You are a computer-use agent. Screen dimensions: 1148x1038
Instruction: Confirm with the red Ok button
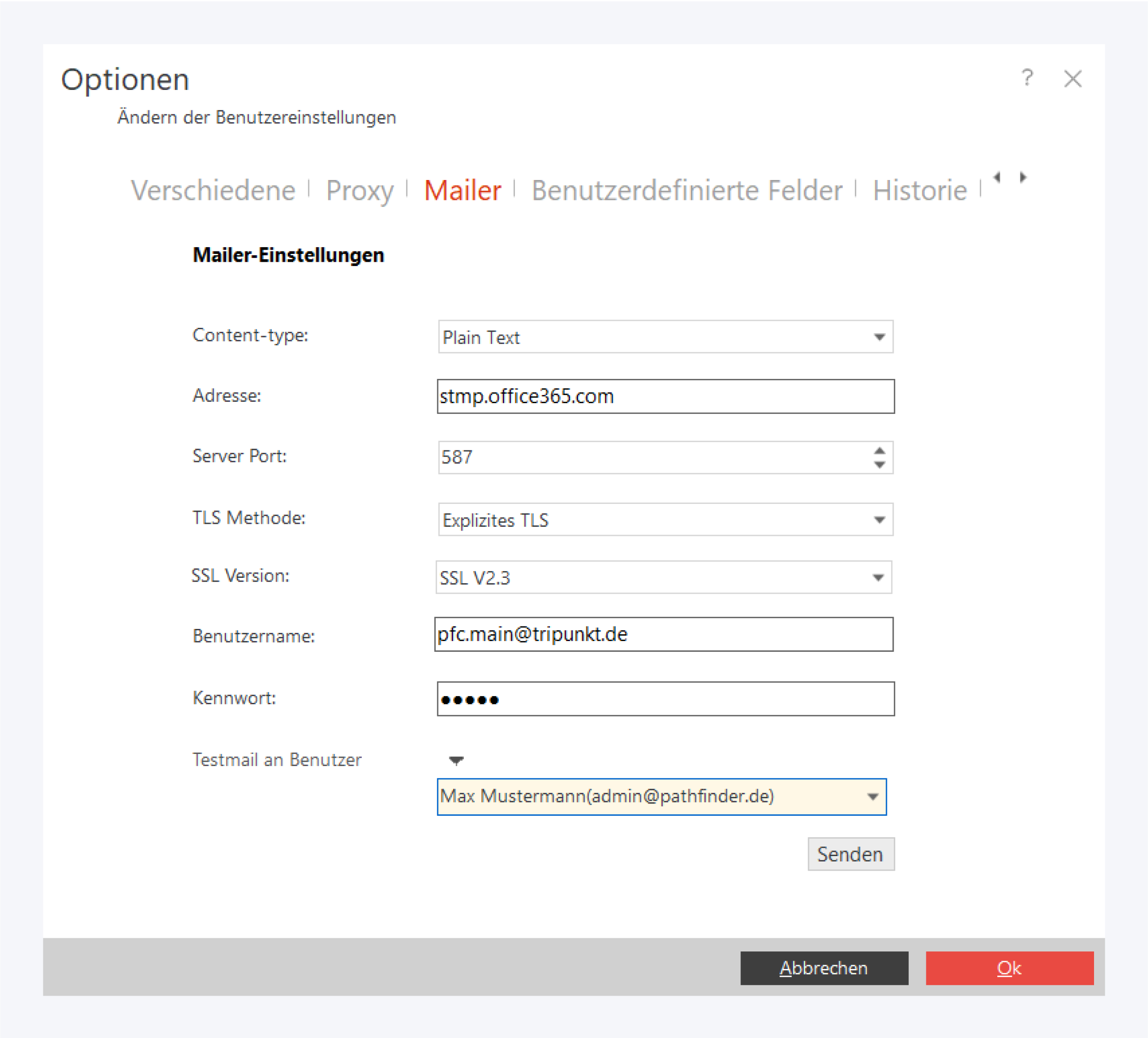click(1009, 968)
